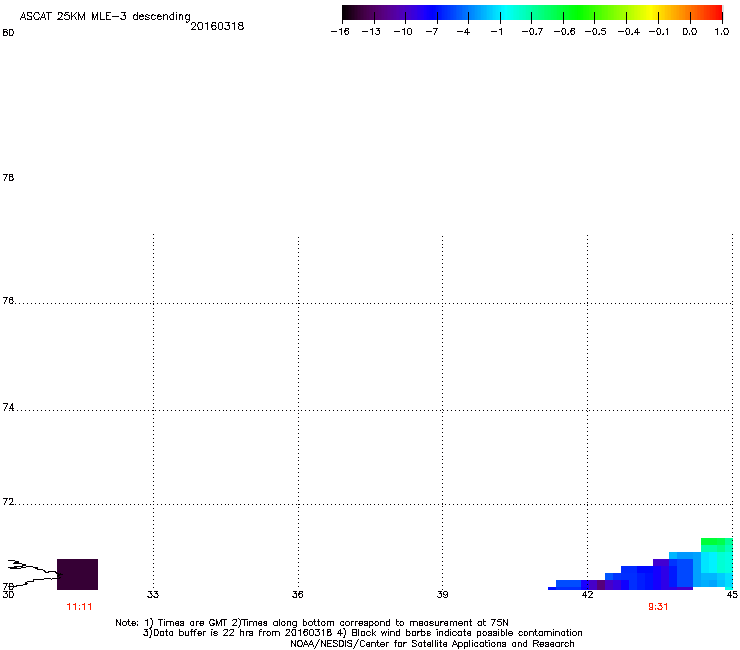Image resolution: width=740 pixels, height=650 pixels.
Task: Click the -0.1 color scale label
Action: (659, 32)
